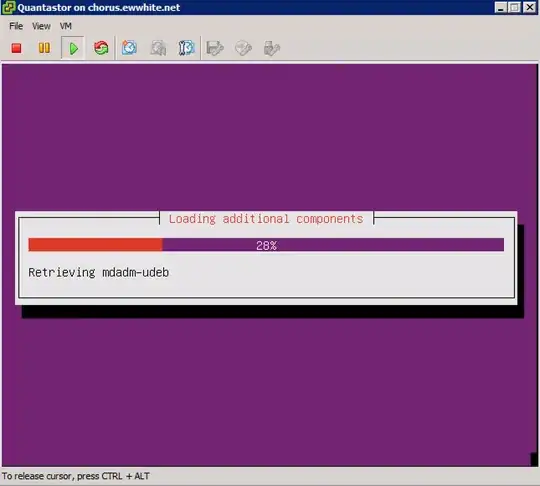Screen dimensions: 540x486
Task: Click the red Power Off button
Action: pyautogui.click(x=16, y=48)
